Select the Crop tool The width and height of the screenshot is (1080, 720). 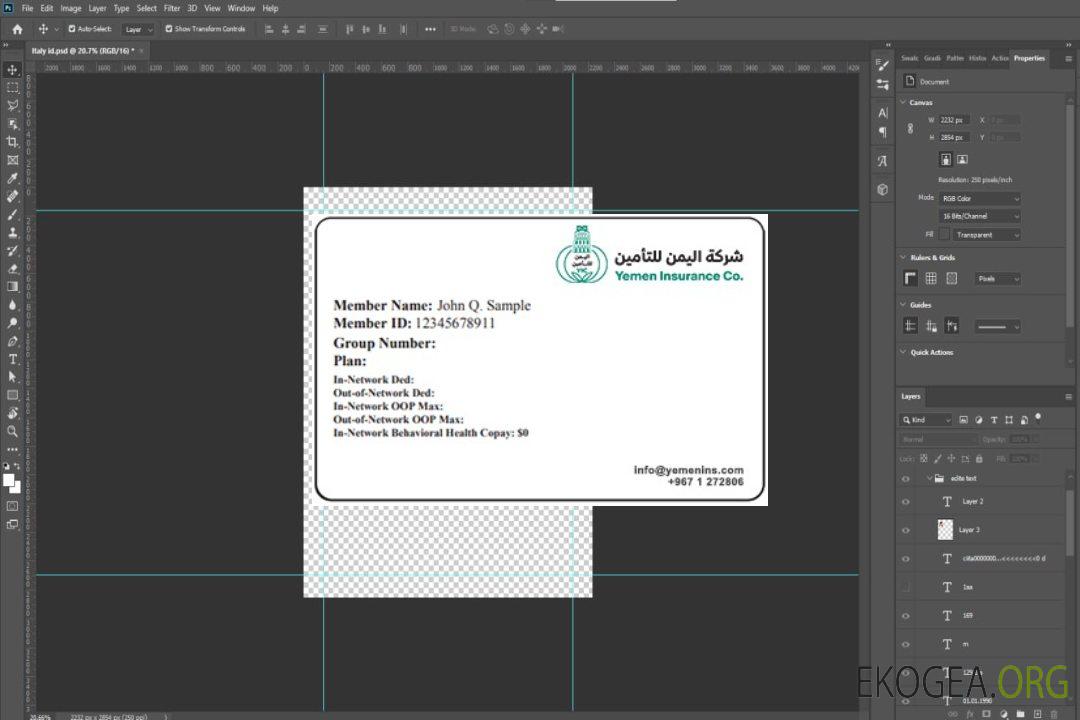[x=13, y=142]
